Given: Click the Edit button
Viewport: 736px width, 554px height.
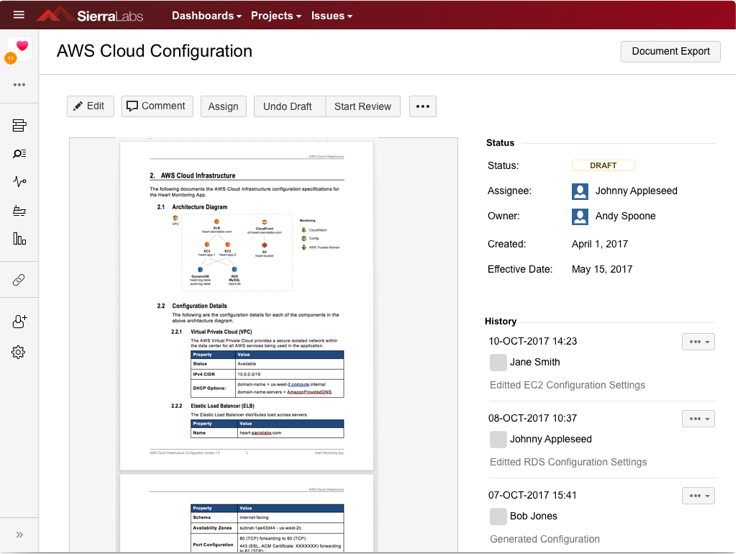Looking at the screenshot, I should 90,106.
